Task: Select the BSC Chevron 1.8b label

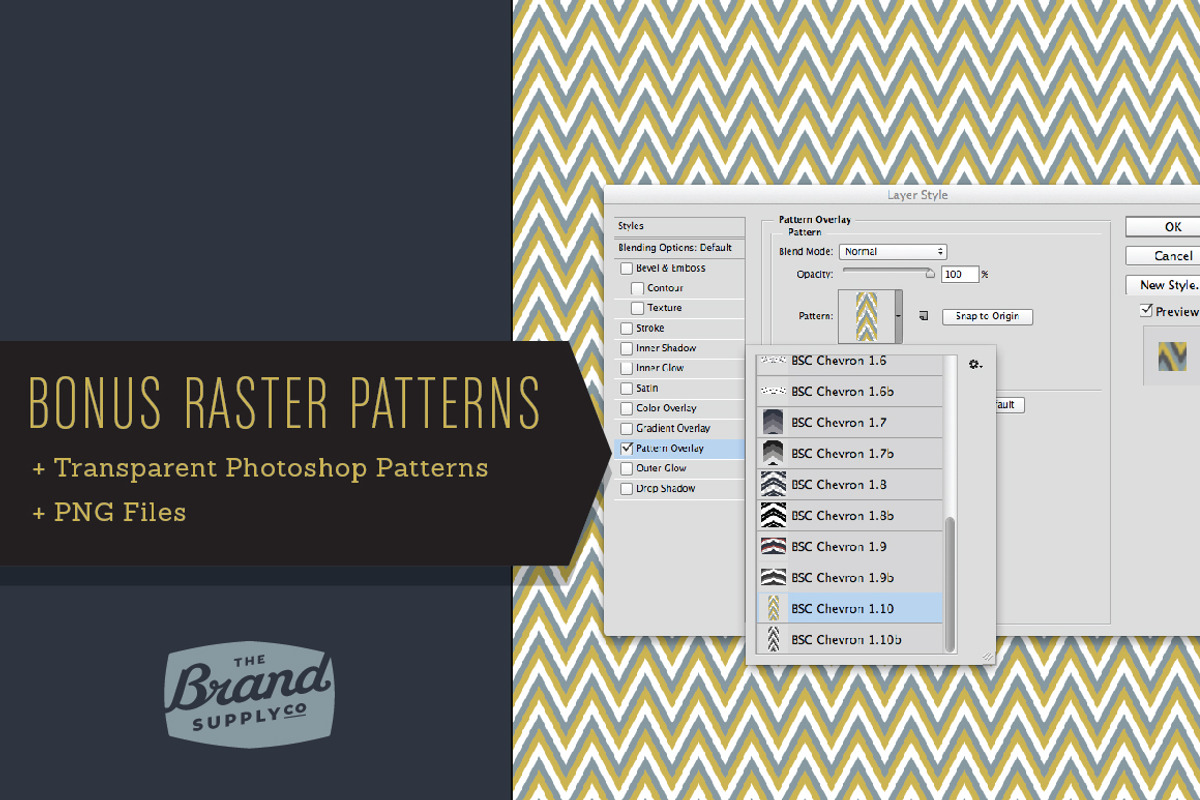Action: 842,515
